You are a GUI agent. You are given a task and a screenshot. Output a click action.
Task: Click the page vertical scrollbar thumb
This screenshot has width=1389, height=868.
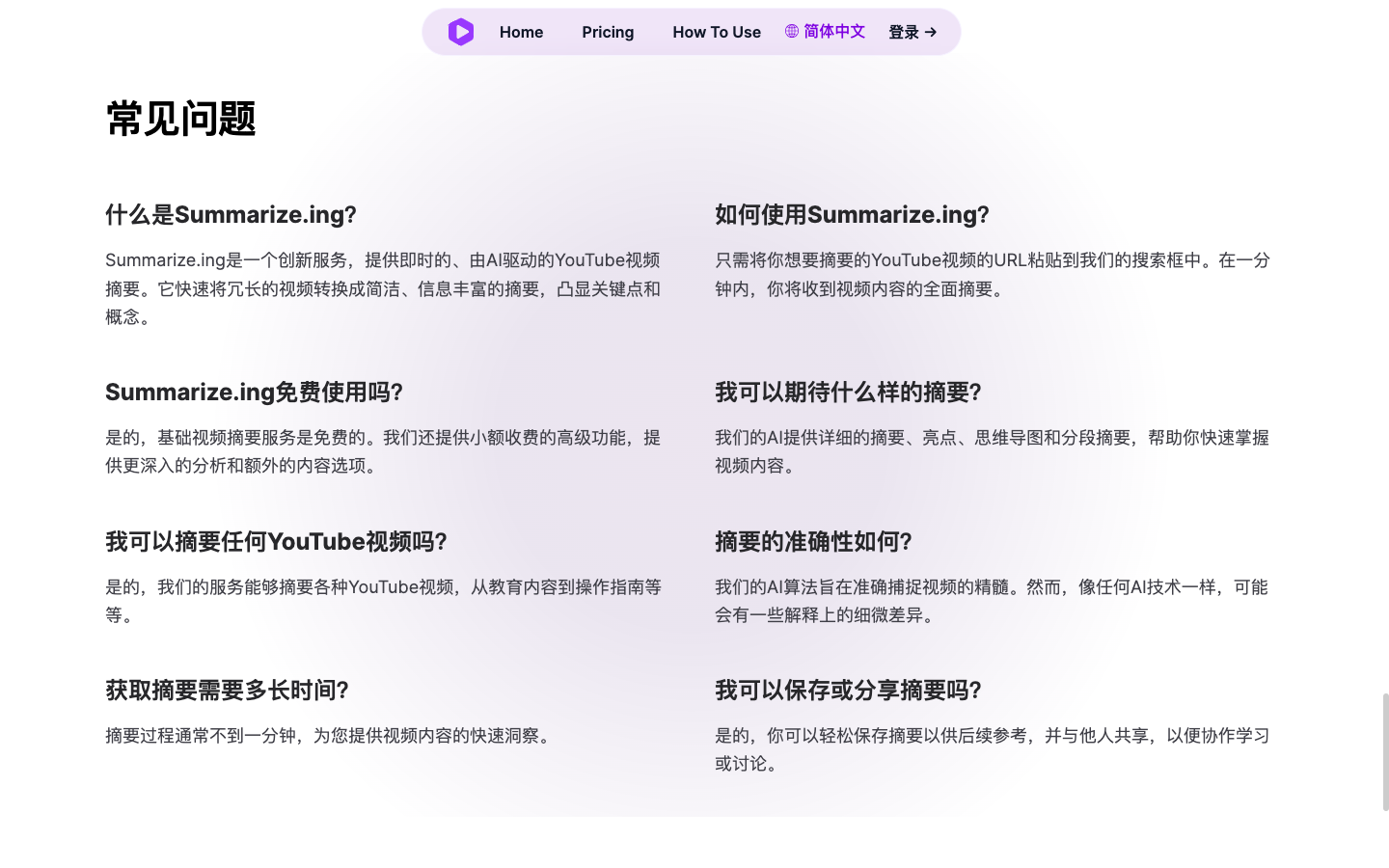coord(1385,751)
